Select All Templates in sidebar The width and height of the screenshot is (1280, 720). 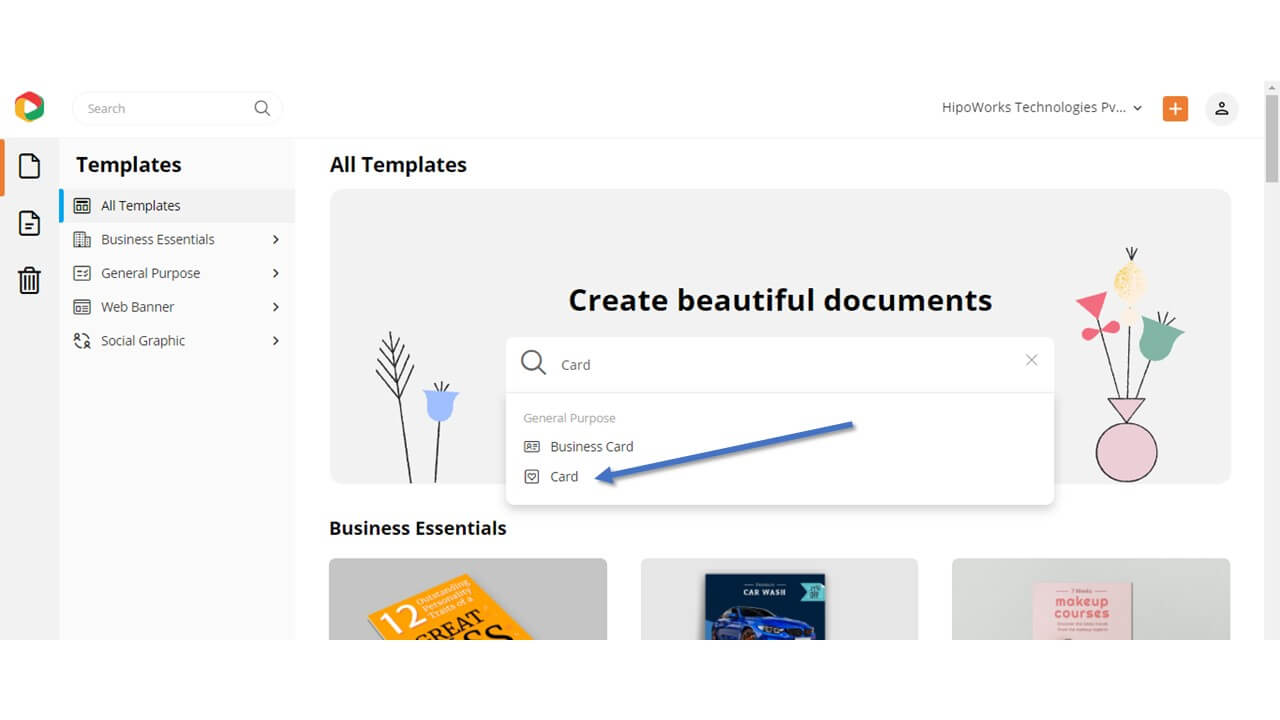tap(140, 206)
